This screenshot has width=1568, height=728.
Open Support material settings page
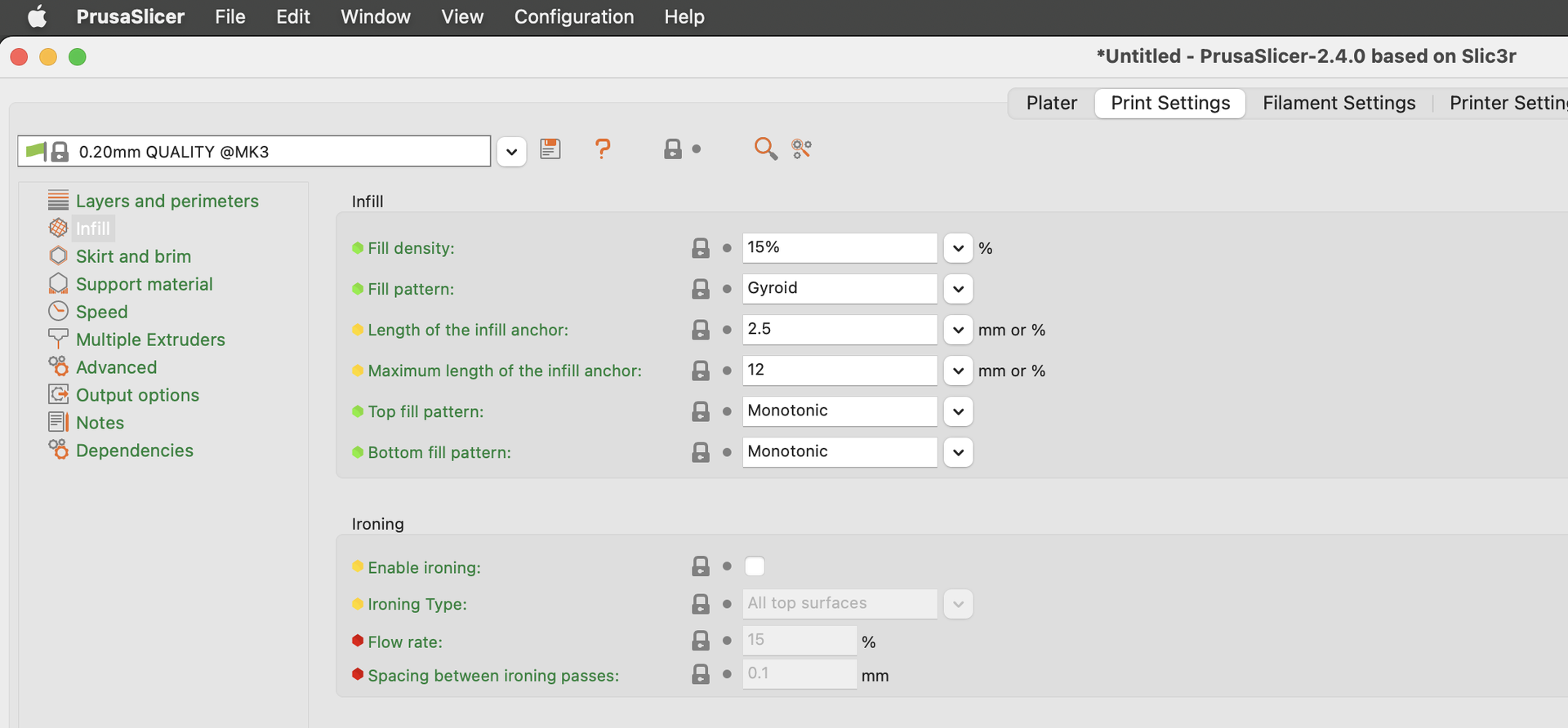pyautogui.click(x=144, y=284)
